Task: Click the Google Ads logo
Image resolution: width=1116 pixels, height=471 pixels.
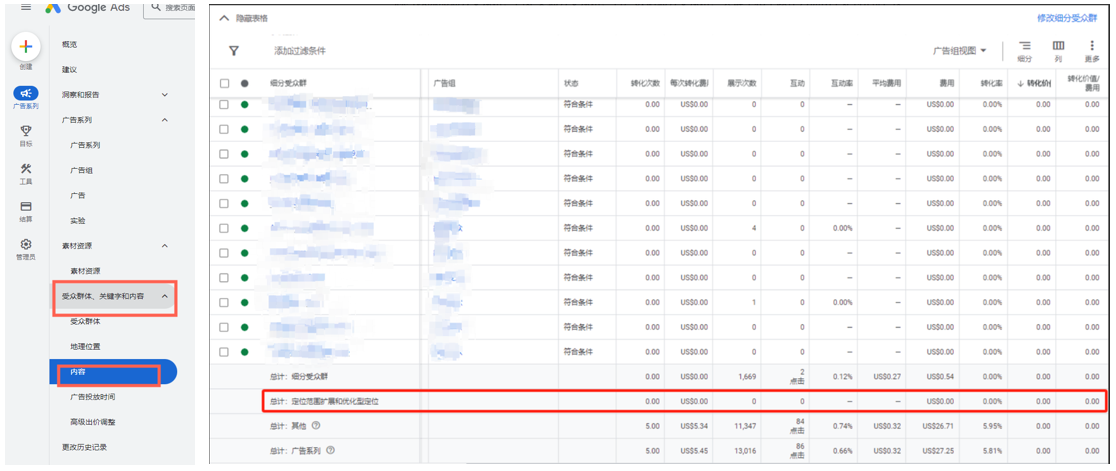Action: (89, 7)
